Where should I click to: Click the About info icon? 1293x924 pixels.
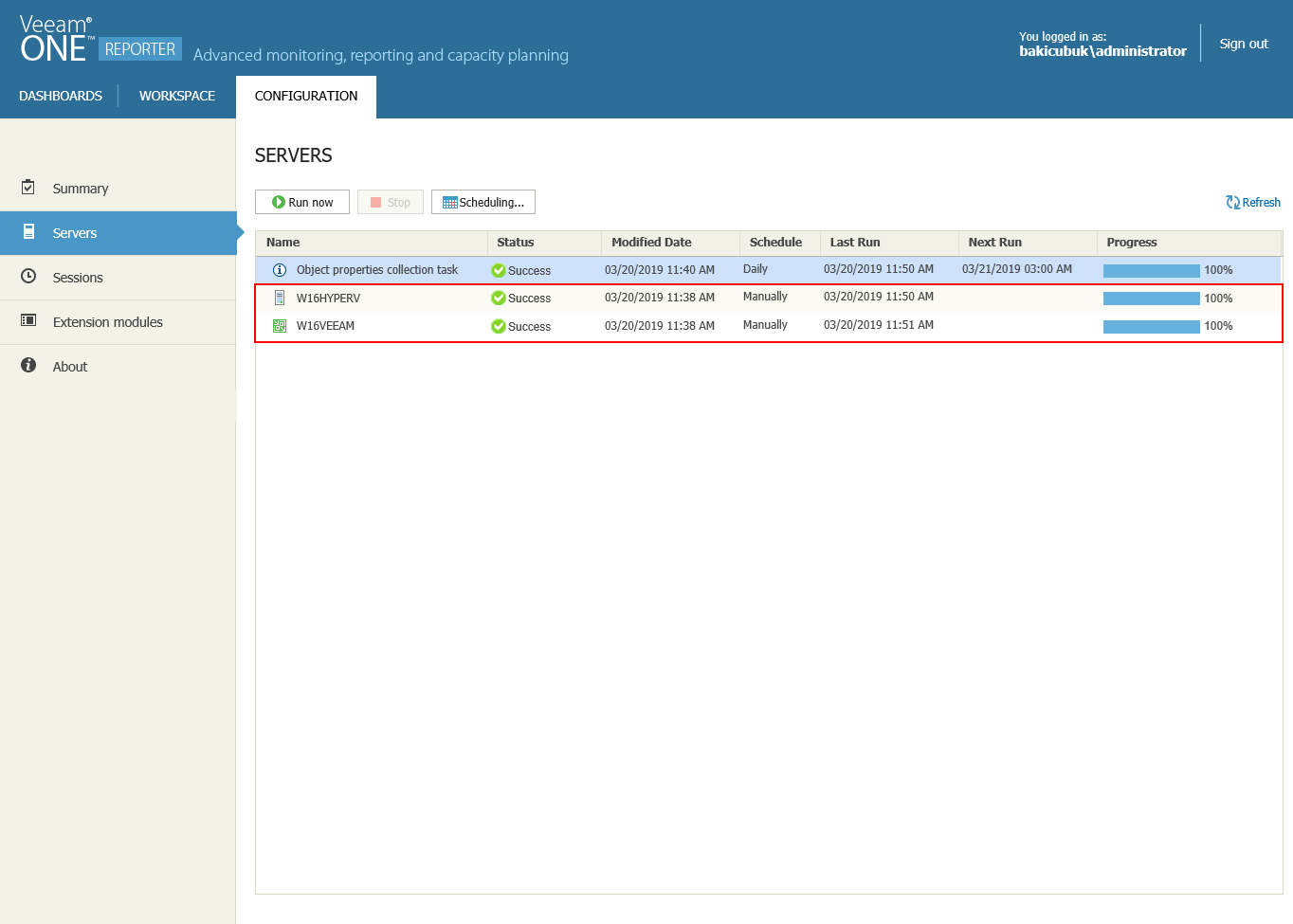pos(28,365)
